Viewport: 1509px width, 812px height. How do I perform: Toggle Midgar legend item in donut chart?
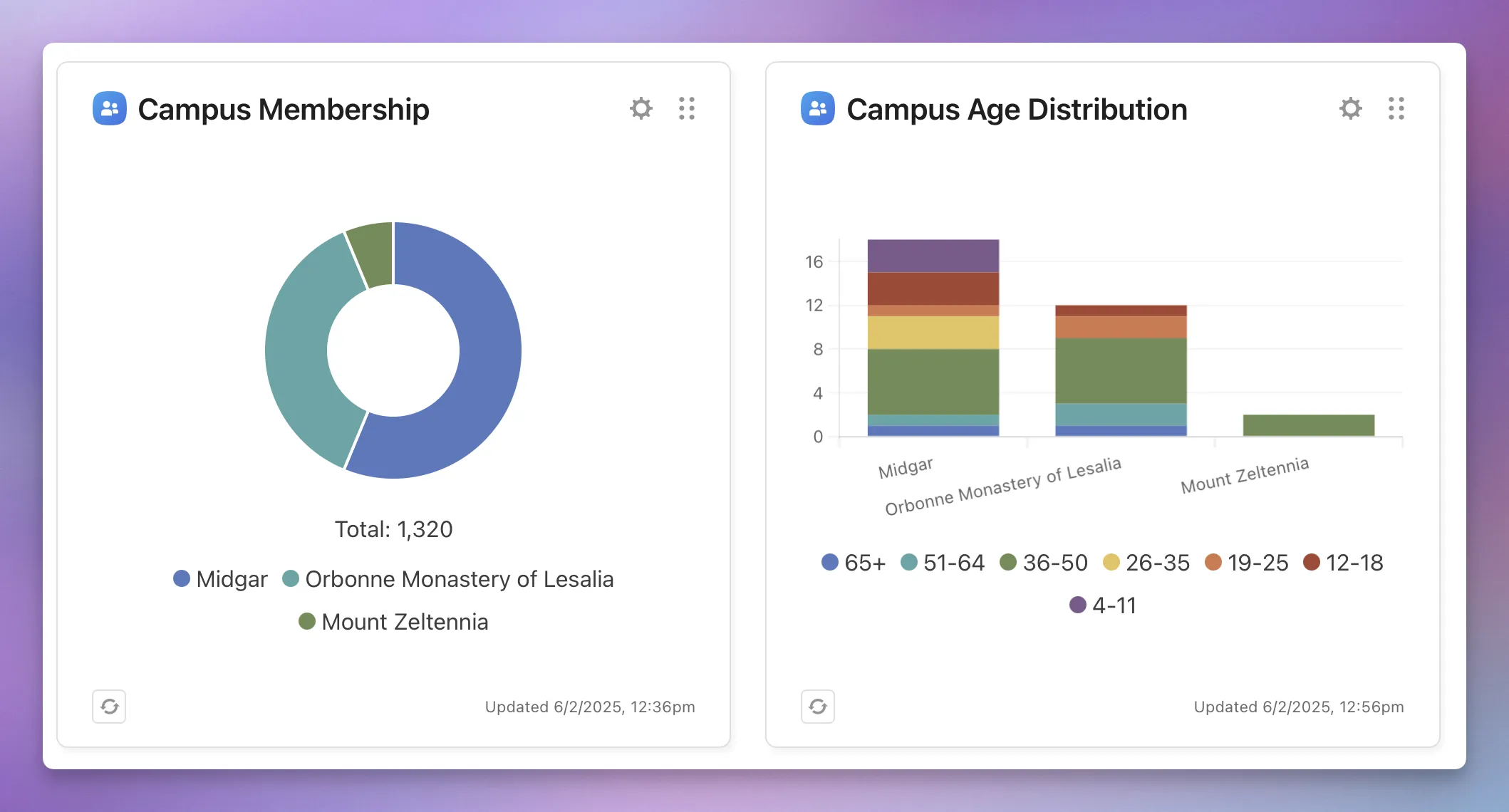pyautogui.click(x=221, y=579)
